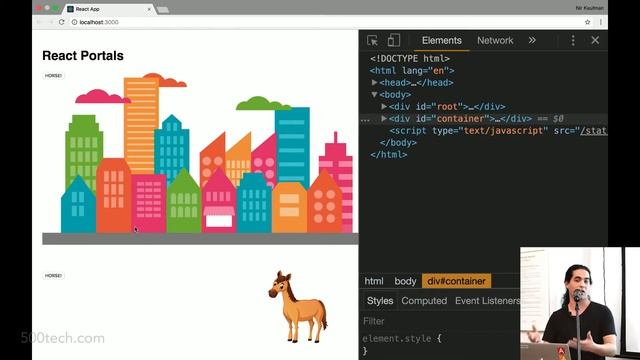Click the closing body tag line
Screen dimensions: 640x360
click(x=398, y=142)
